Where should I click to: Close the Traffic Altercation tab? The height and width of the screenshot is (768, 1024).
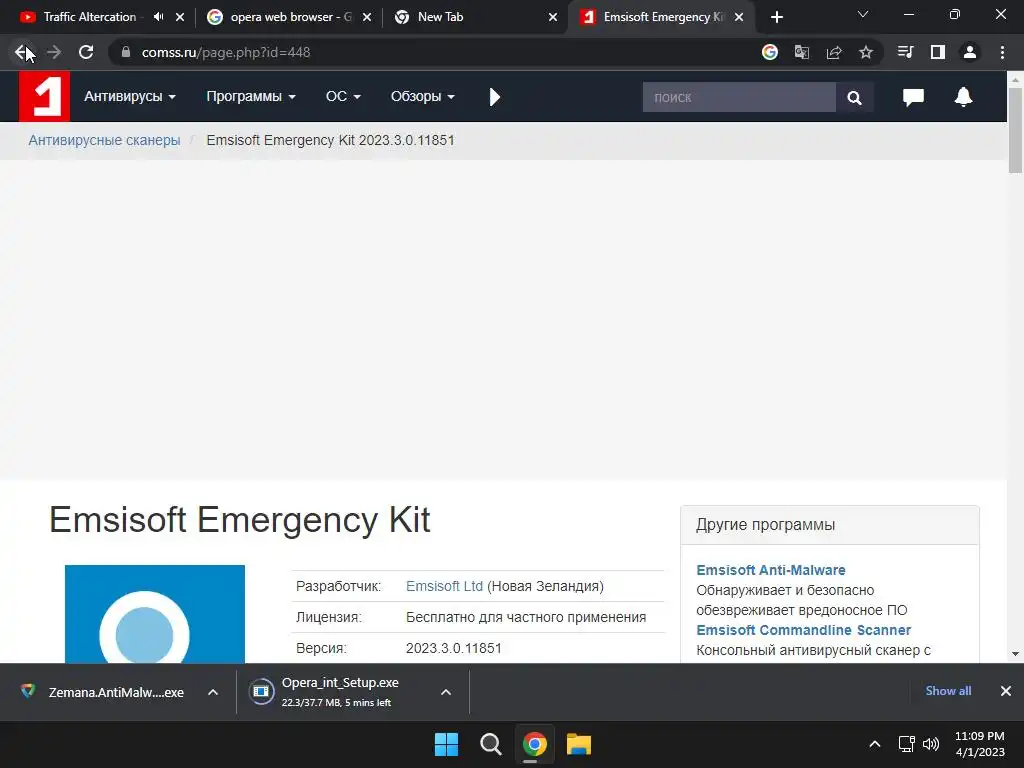click(x=180, y=17)
